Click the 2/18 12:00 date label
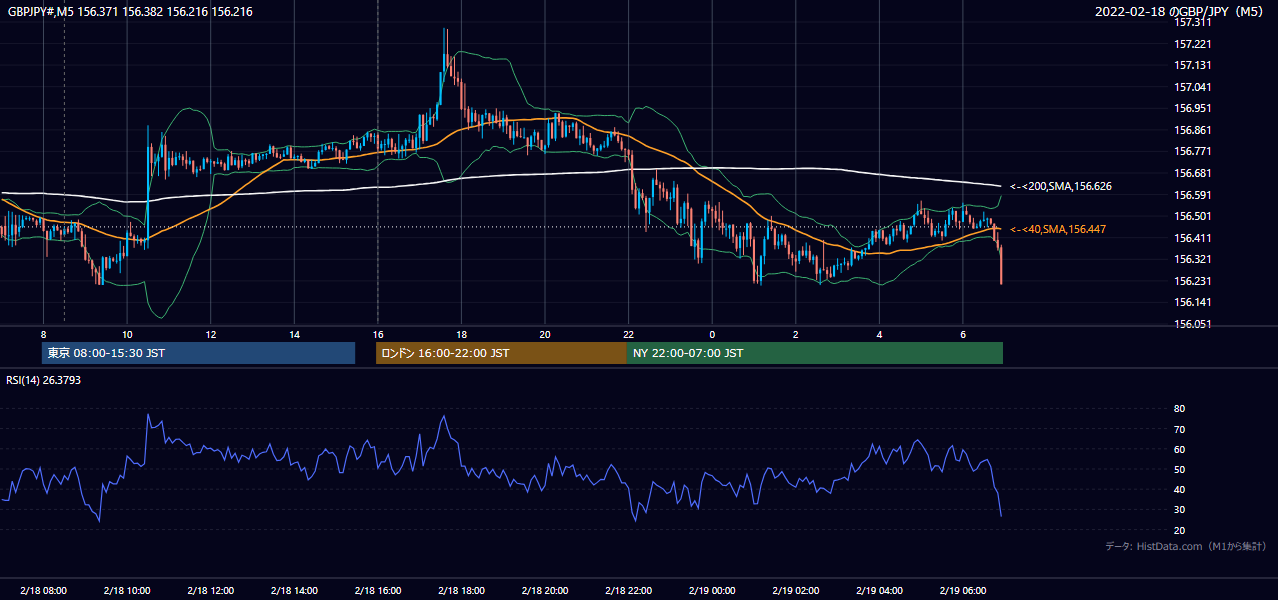 pos(211,591)
